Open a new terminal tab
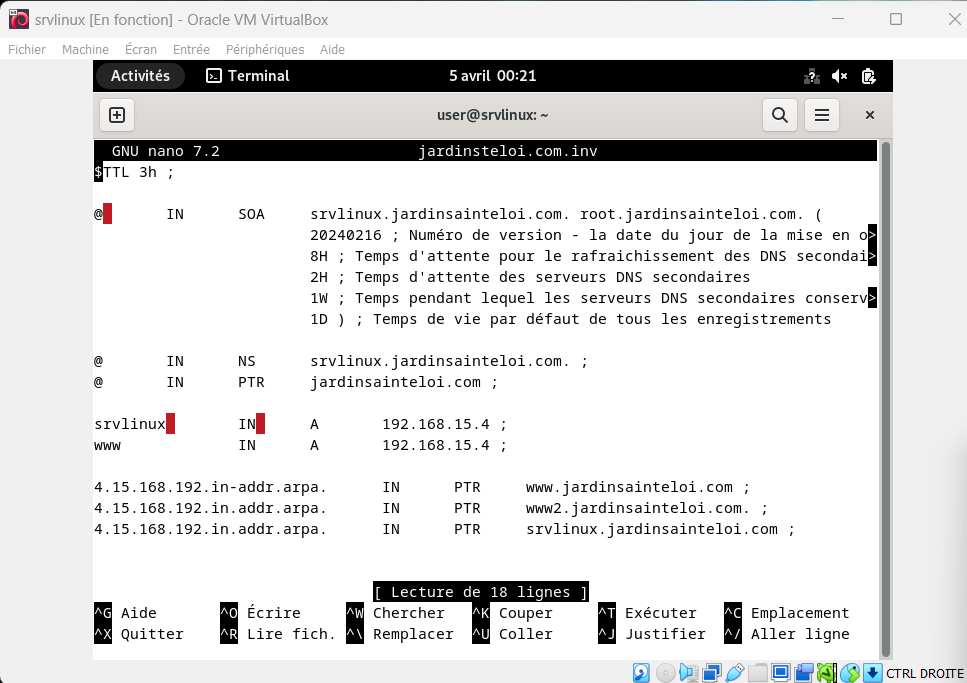The height and width of the screenshot is (683, 967). pyautogui.click(x=117, y=115)
